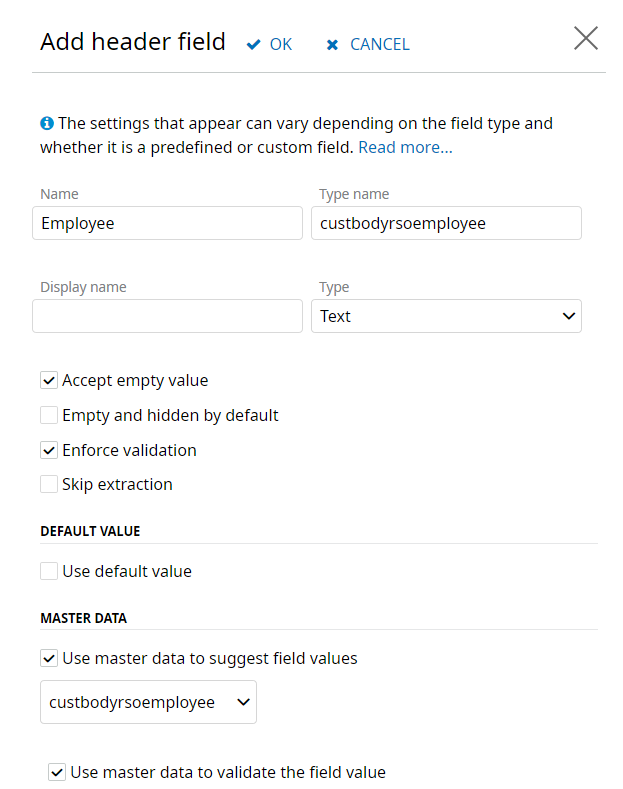Close the Add header field dialog
Screen dimensions: 623x789
(585, 39)
